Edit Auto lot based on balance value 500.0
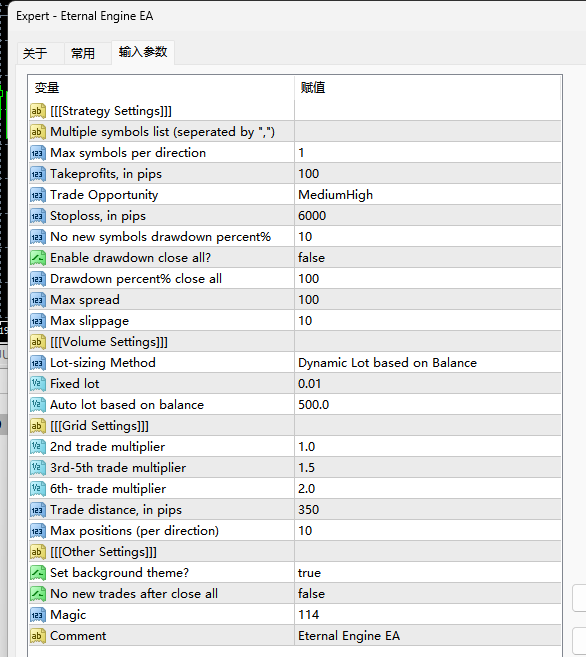Viewport: 586px width, 657px height. click(x=428, y=405)
